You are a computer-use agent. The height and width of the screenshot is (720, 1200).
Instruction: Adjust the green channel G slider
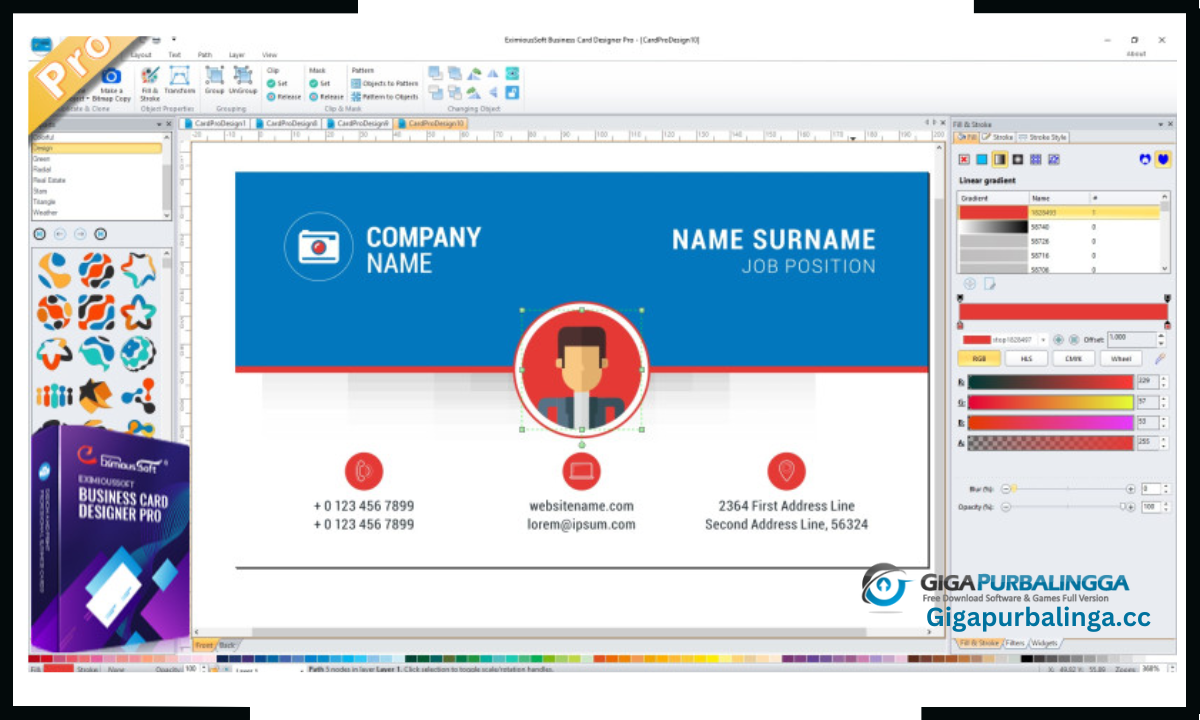pos(1049,402)
